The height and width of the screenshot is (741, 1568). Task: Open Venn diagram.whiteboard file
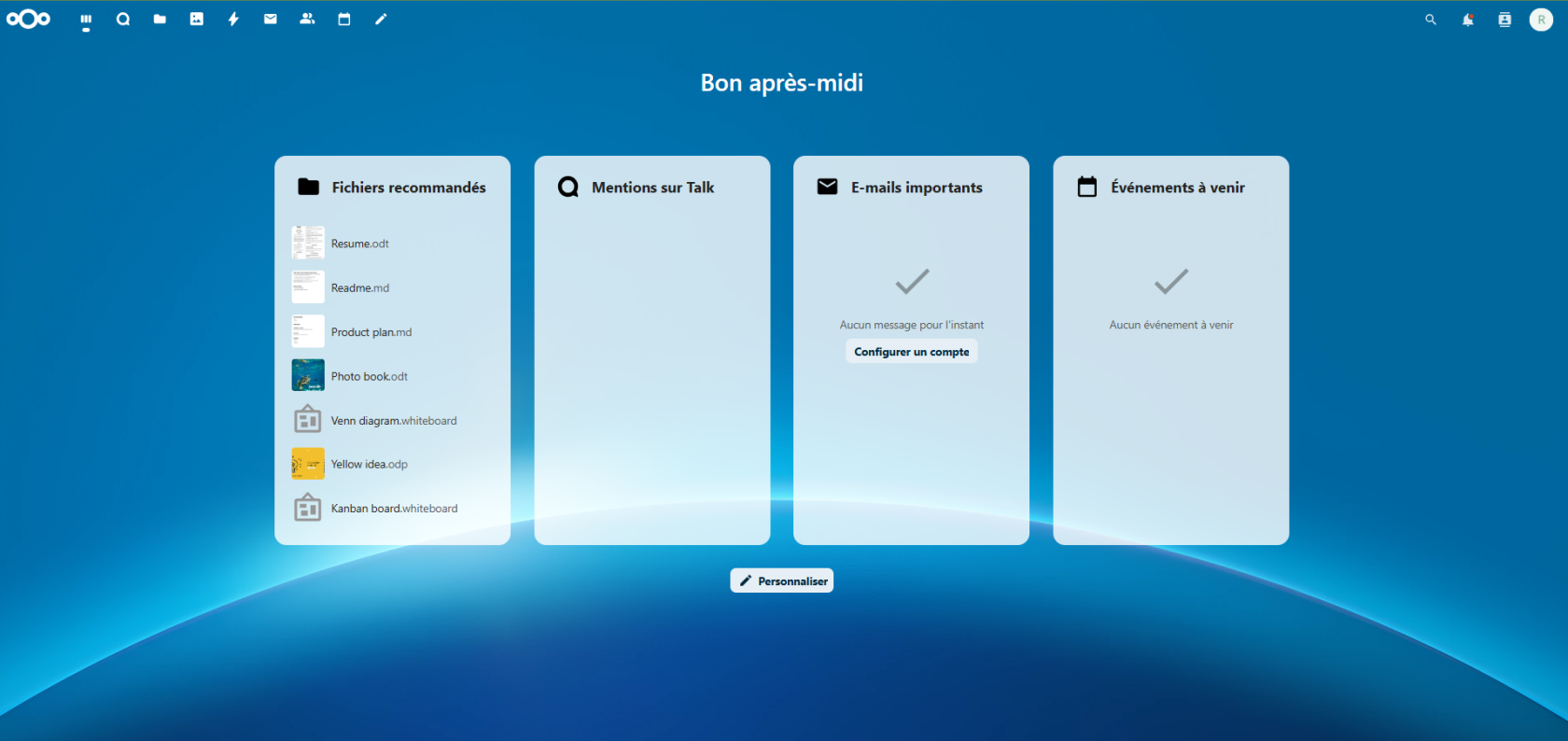(393, 421)
